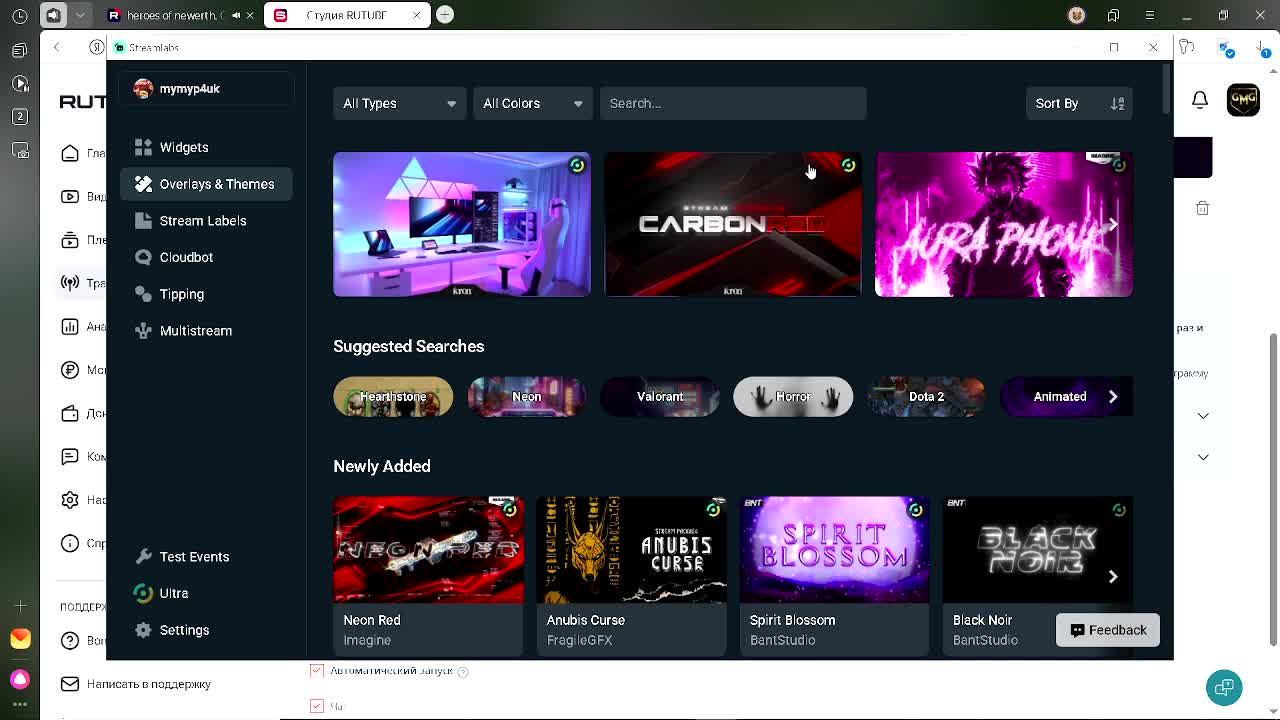Click the overlay Search field
The width and height of the screenshot is (1280, 720).
click(733, 103)
